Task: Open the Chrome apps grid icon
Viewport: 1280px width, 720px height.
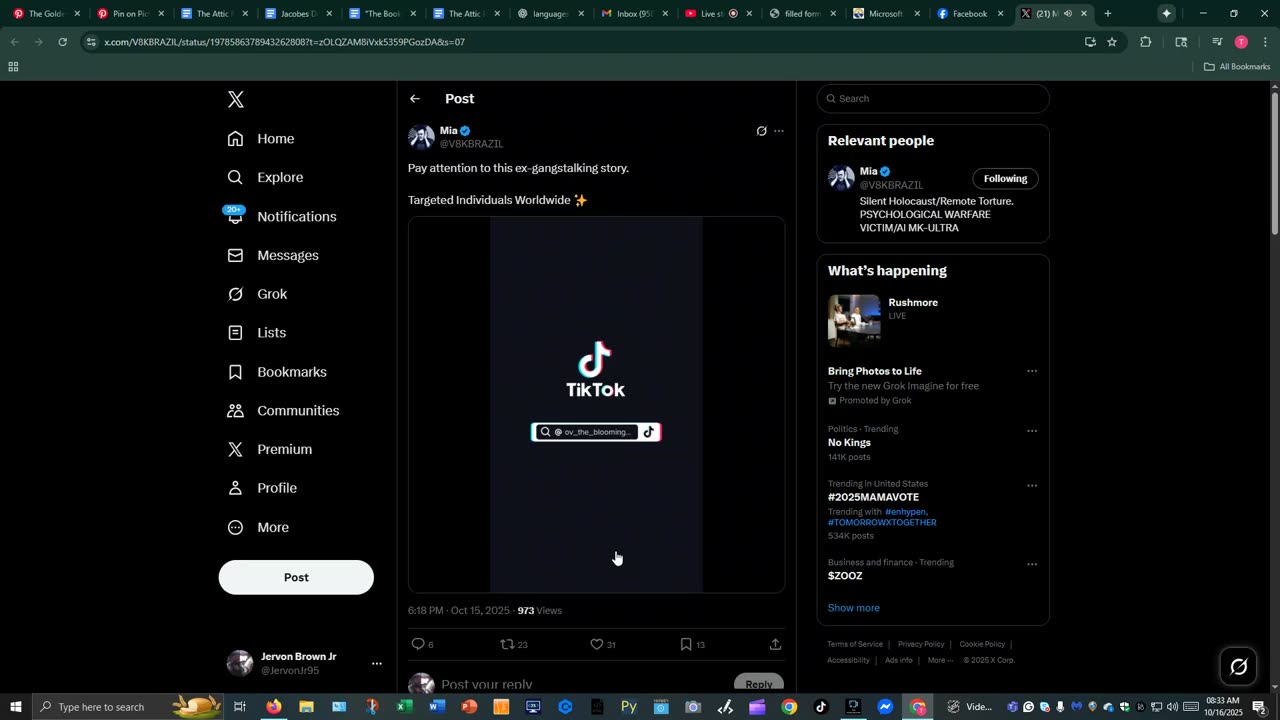Action: pyautogui.click(x=13, y=67)
